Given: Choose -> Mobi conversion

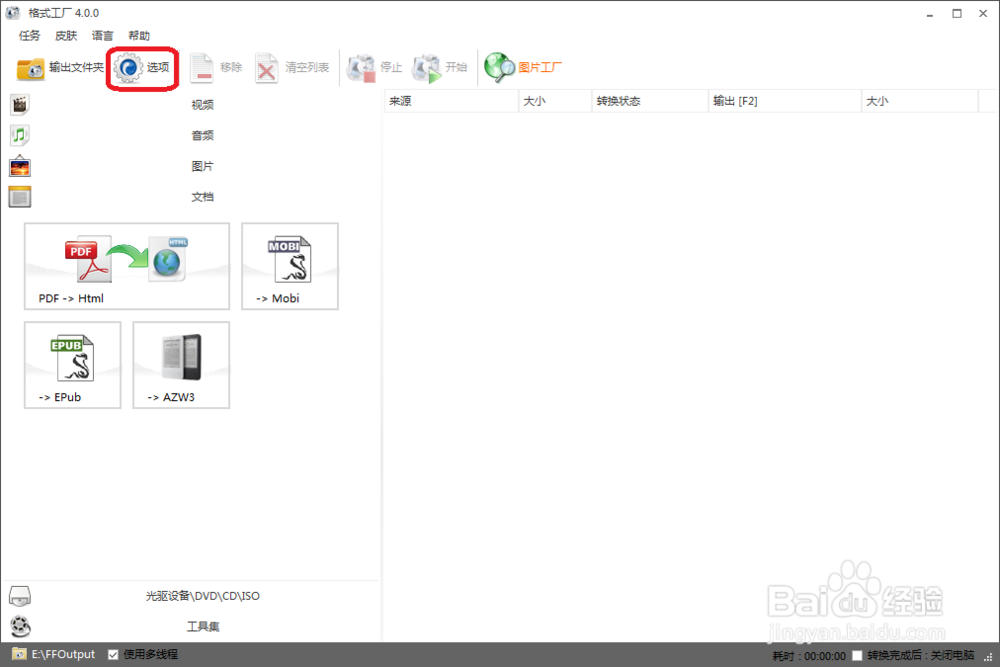Looking at the screenshot, I should click(x=290, y=267).
